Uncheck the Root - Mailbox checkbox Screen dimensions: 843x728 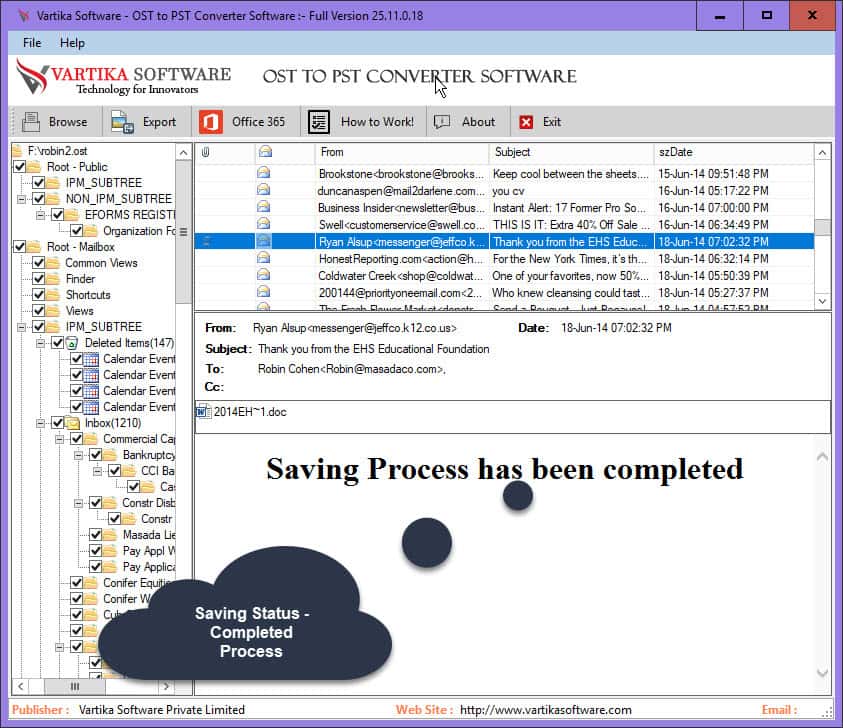(x=19, y=247)
